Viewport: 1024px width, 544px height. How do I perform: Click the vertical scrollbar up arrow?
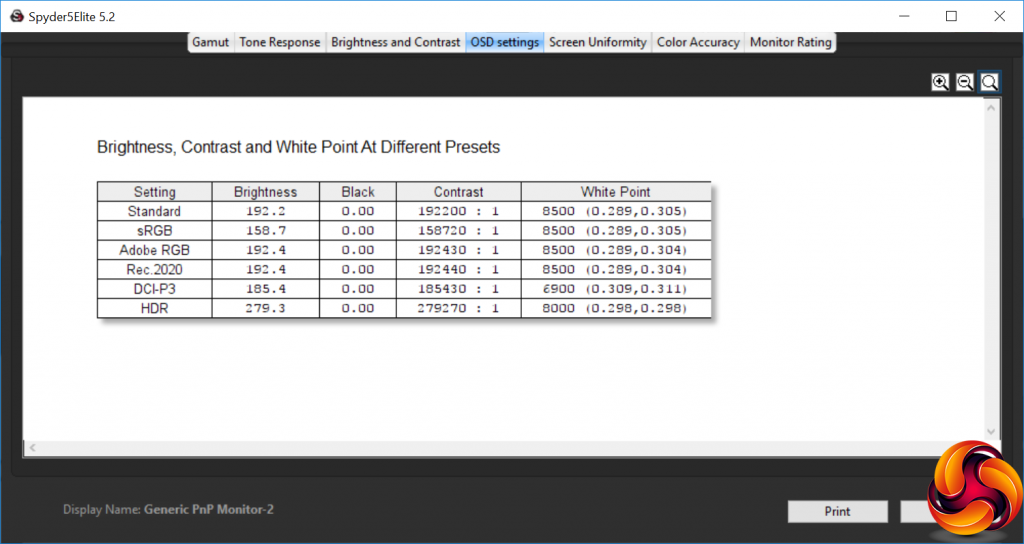pyautogui.click(x=991, y=107)
